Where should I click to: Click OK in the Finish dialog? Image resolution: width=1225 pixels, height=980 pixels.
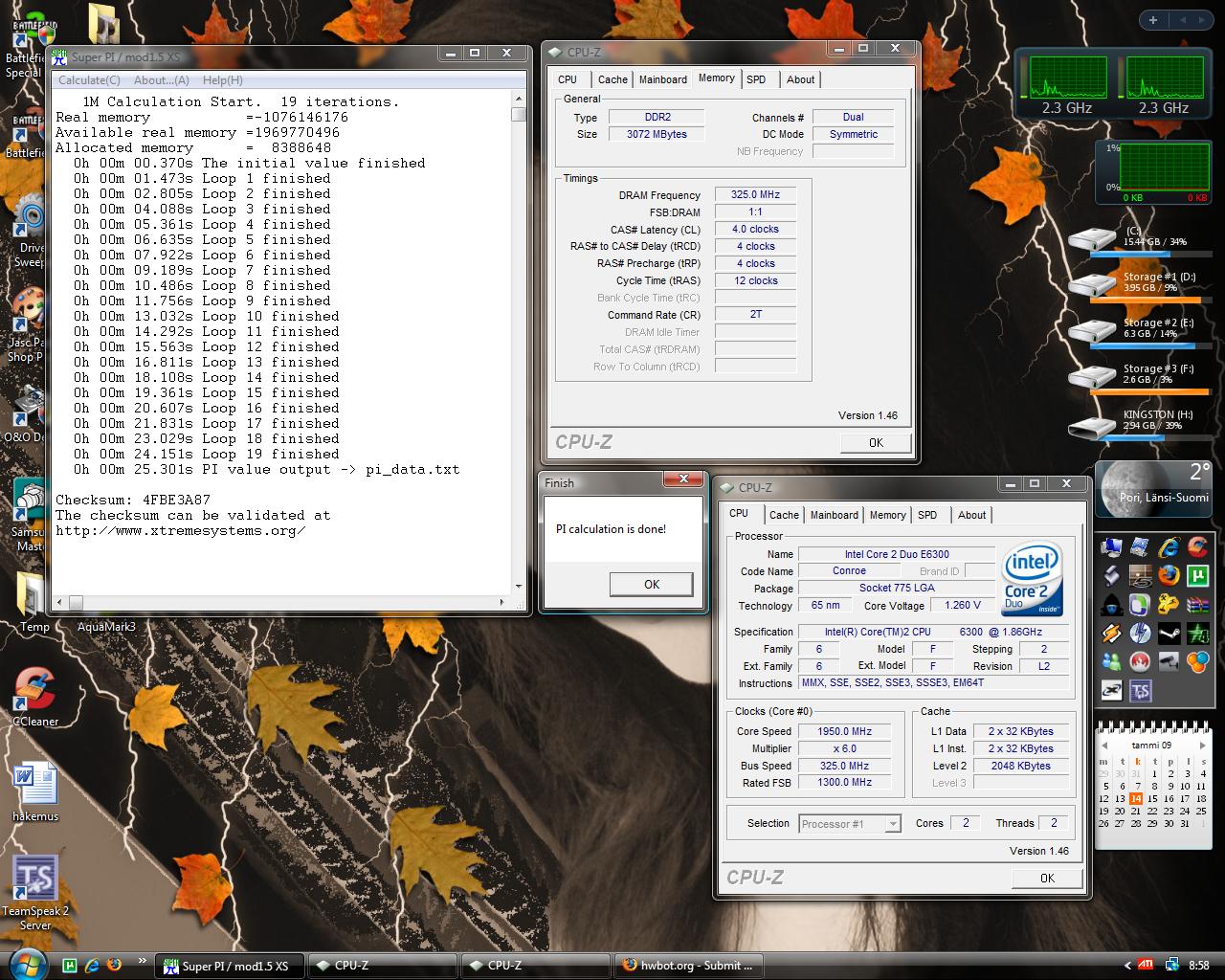point(652,585)
